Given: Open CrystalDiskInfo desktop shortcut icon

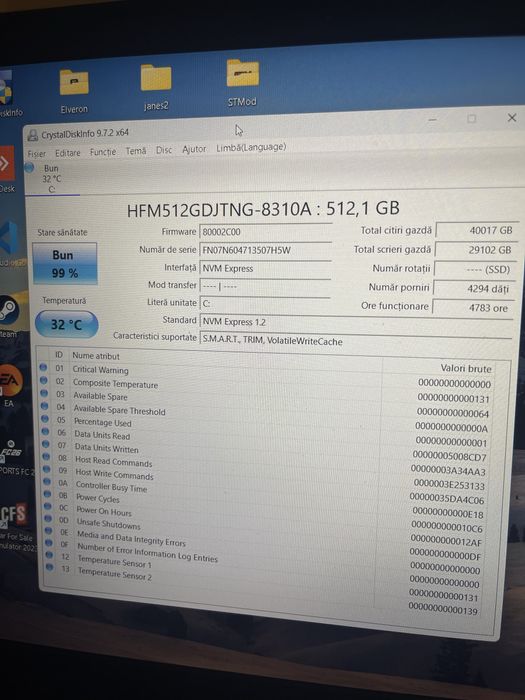Looking at the screenshot, I should 8,95.
